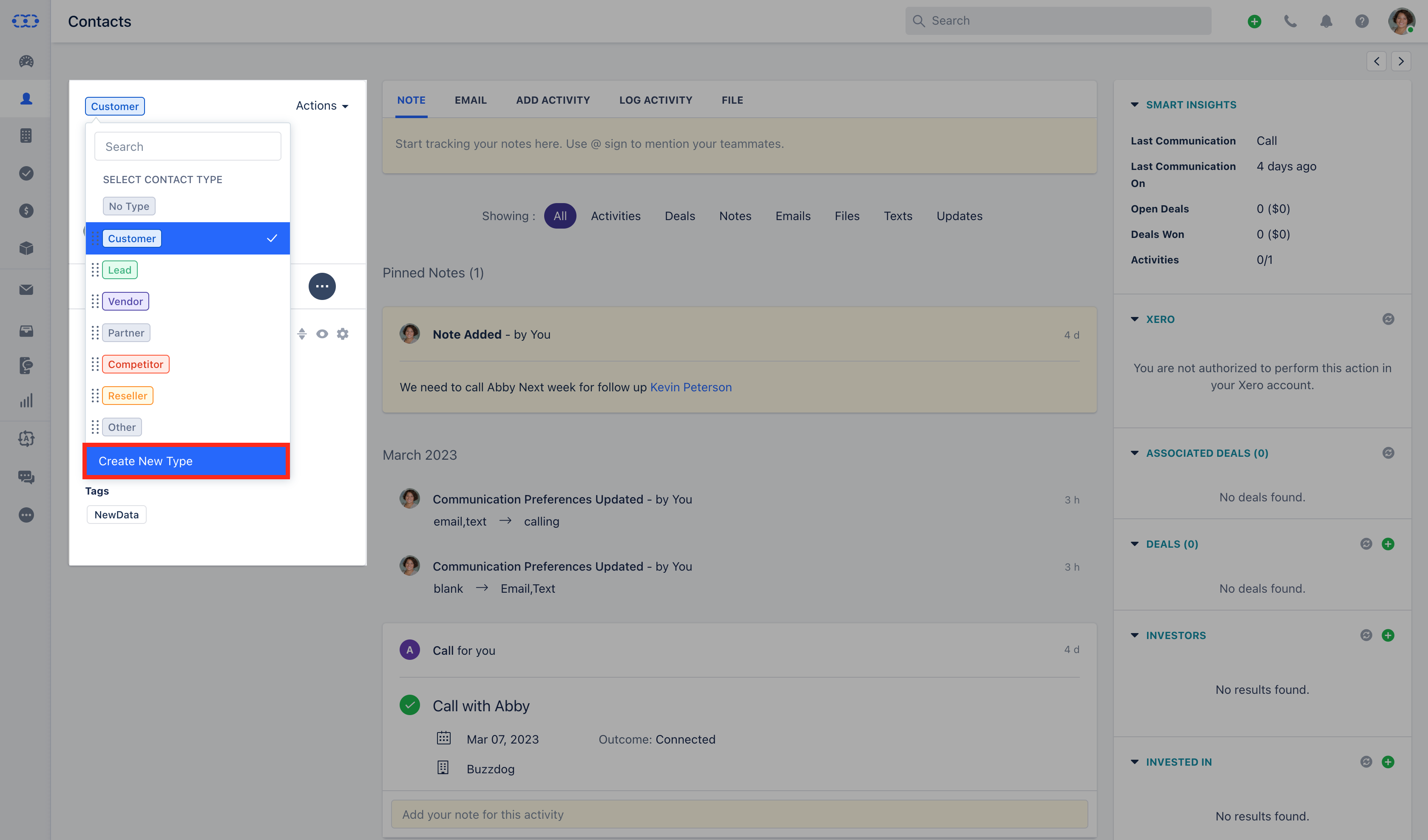Collapse the Invested In section
The image size is (1428, 840).
click(1135, 762)
